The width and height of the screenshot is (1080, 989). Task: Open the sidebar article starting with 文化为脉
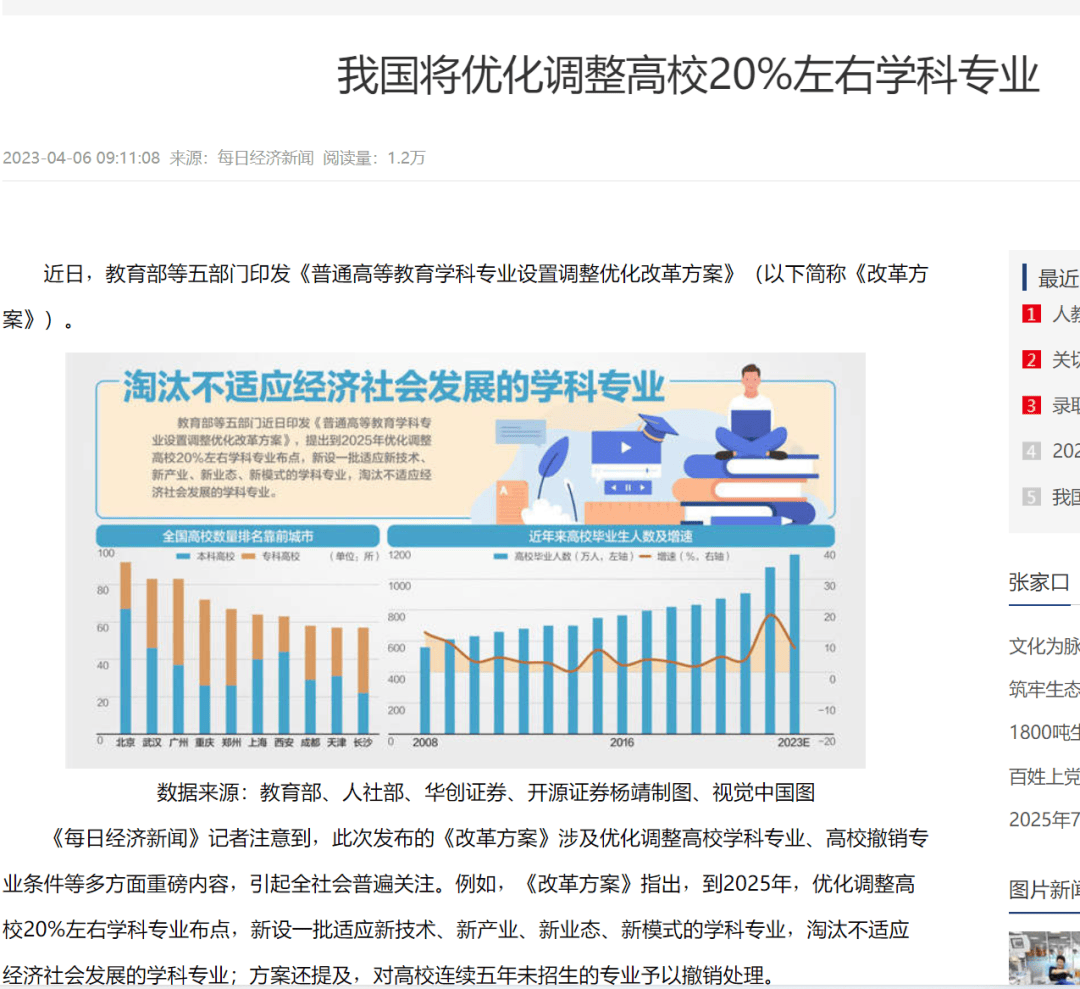1044,646
